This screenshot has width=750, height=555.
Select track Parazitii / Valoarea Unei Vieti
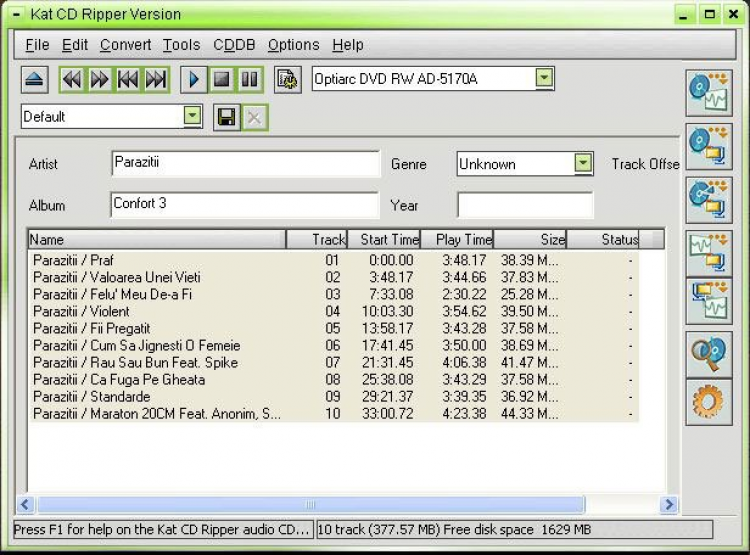pos(333,278)
